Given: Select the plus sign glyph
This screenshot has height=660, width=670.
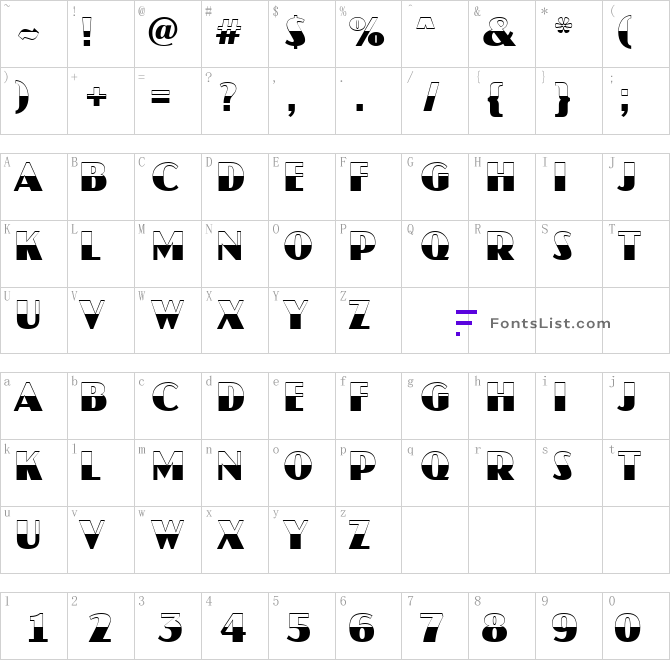Looking at the screenshot, I should tap(96, 97).
